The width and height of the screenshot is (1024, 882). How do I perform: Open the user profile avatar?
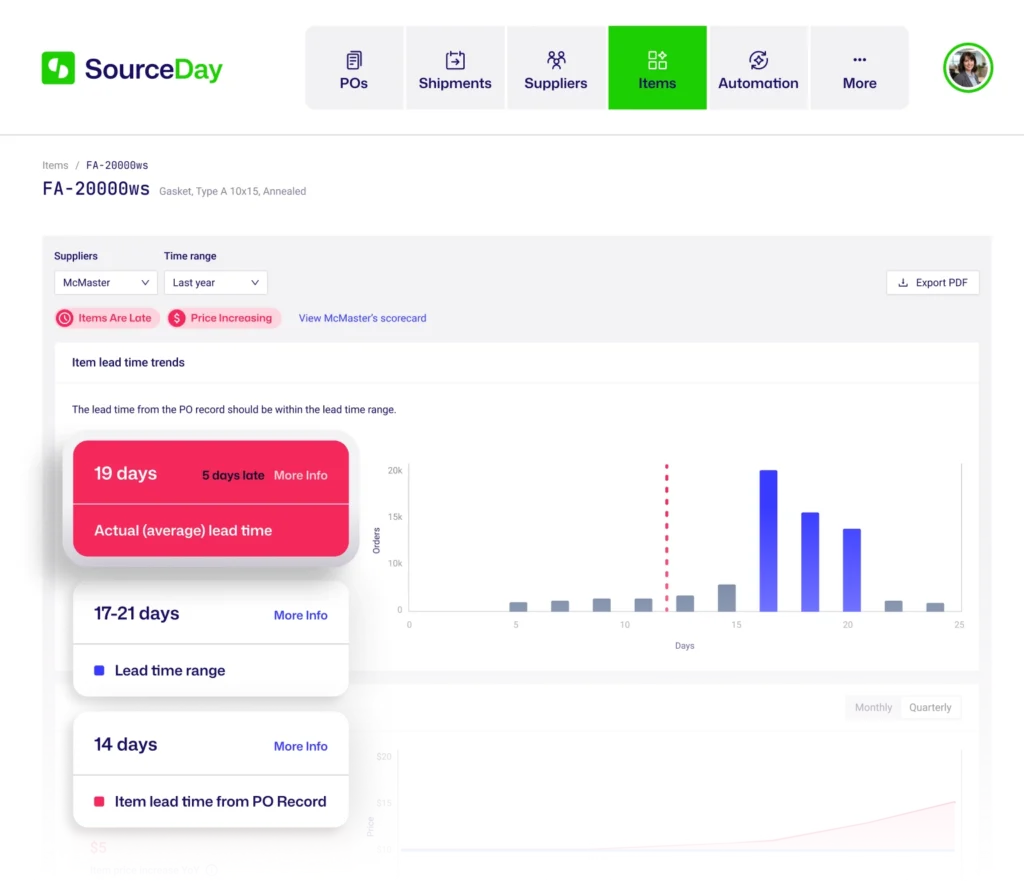point(968,68)
